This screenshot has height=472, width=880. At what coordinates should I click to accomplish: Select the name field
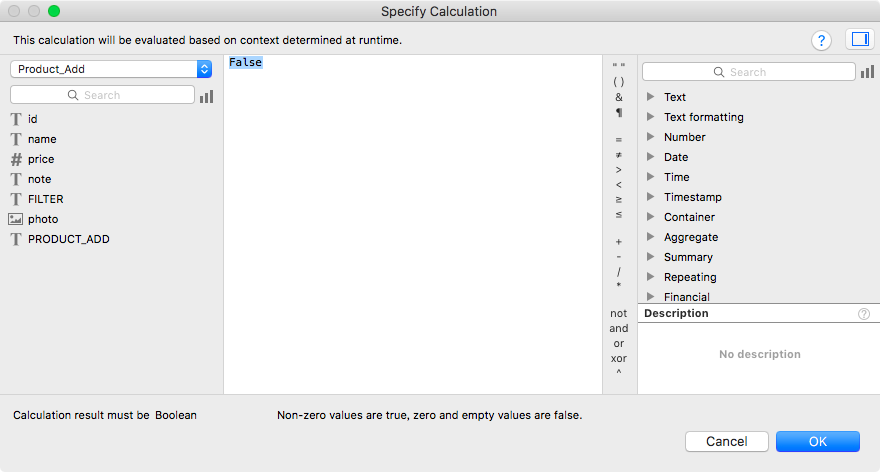tap(42, 139)
